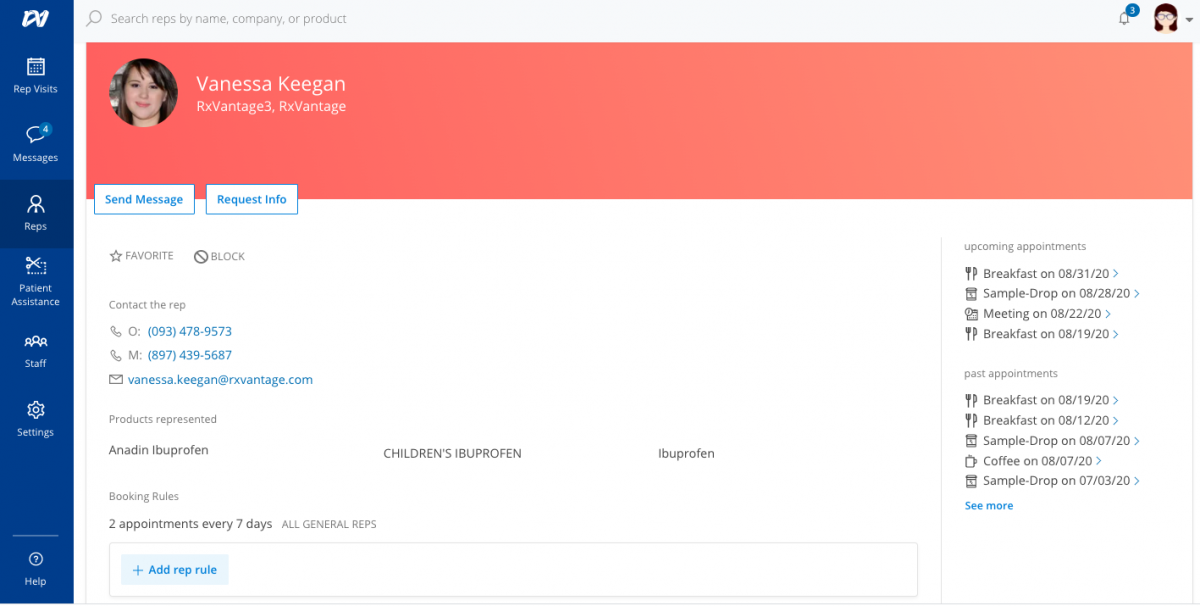Viewport: 1200px width, 606px height.
Task: Click Vanessa Keegan's profile photo
Action: point(143,93)
